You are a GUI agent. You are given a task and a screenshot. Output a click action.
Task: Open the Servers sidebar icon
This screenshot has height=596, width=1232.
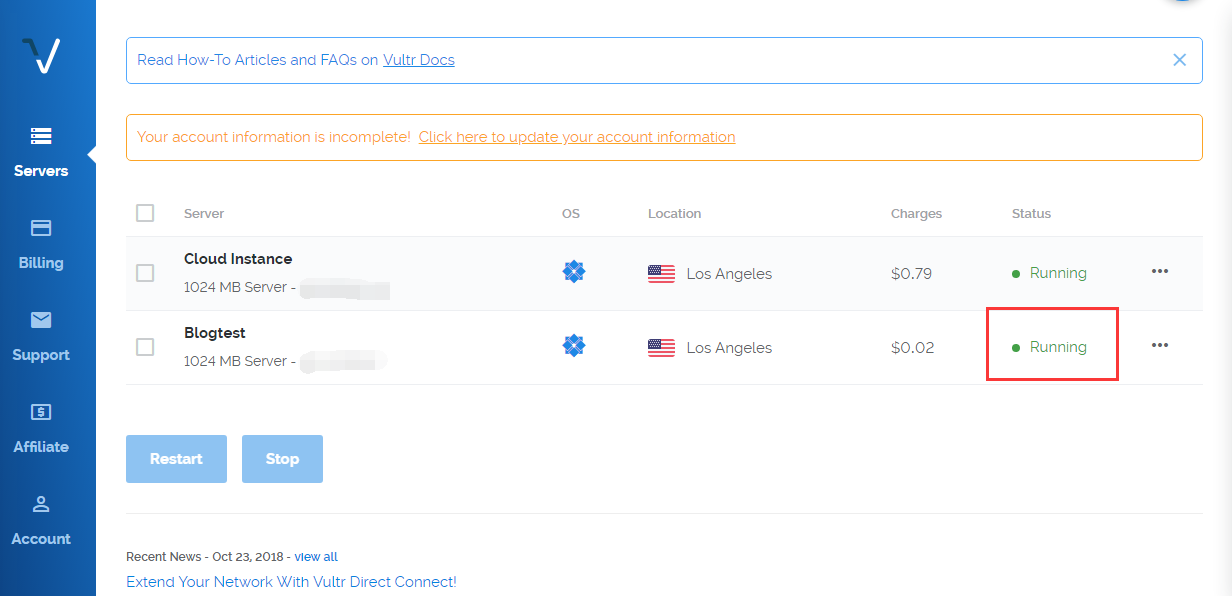click(41, 136)
